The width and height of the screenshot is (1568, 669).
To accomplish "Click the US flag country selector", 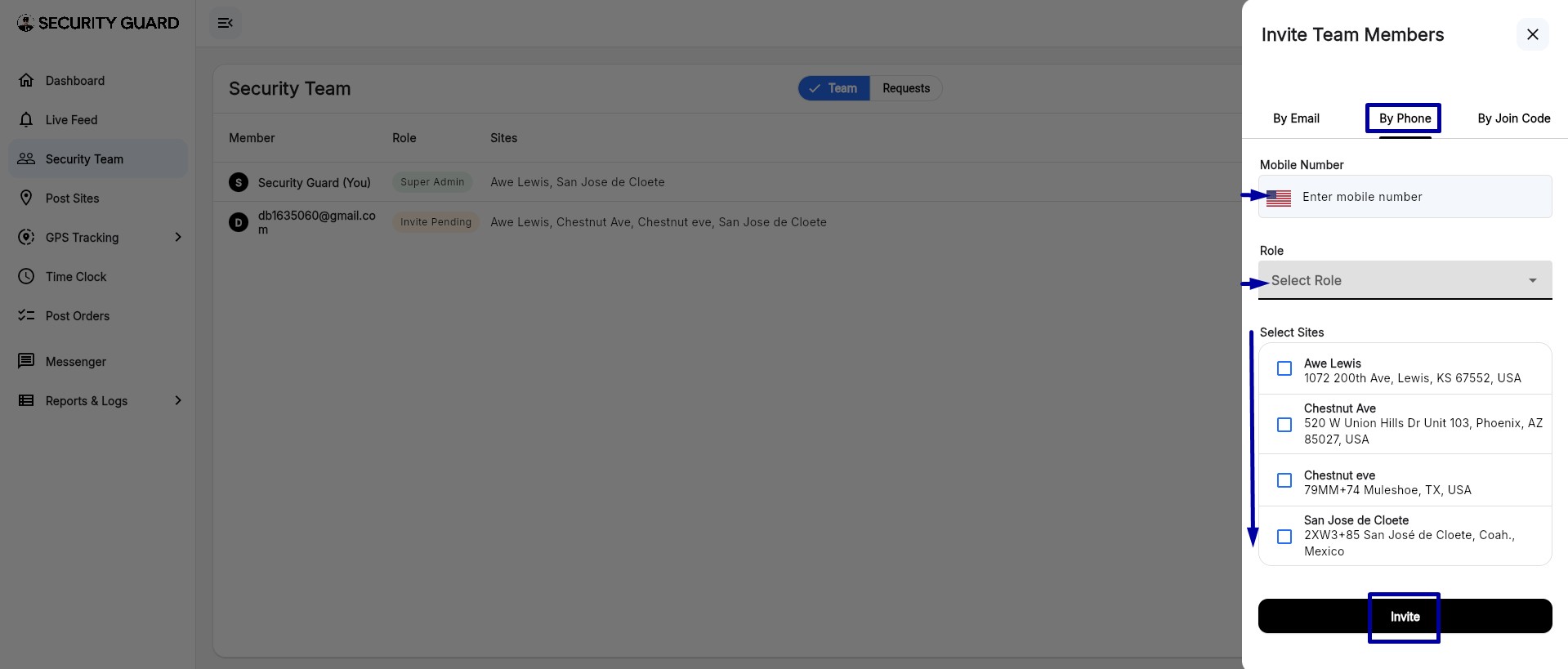I will [x=1279, y=198].
